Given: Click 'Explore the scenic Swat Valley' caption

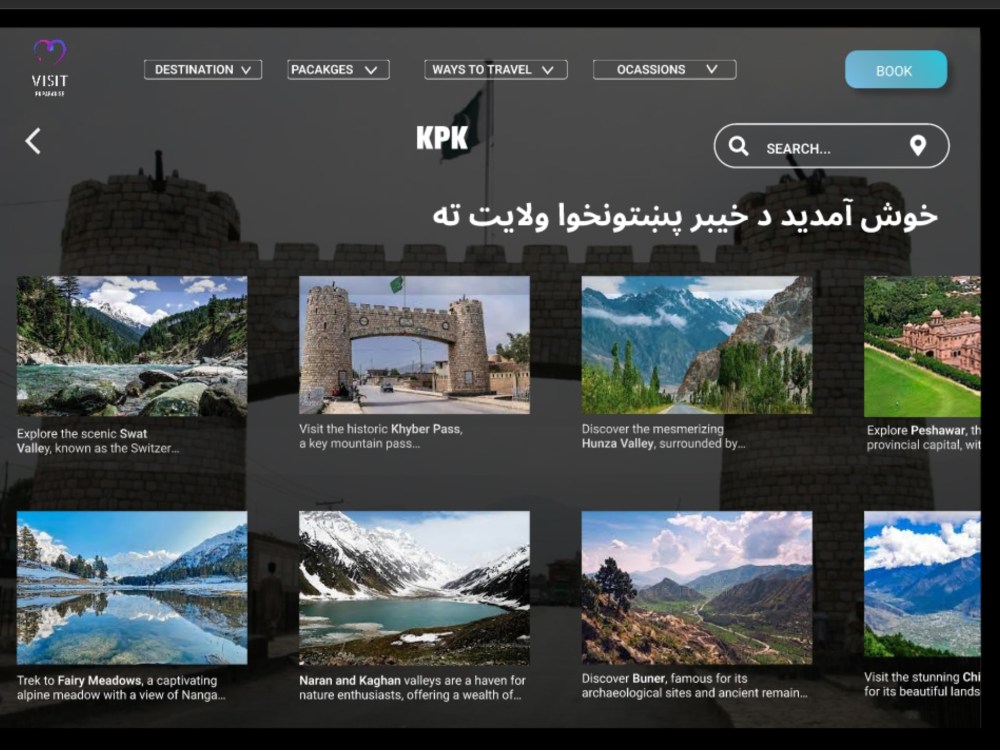Looking at the screenshot, I should tap(98, 441).
